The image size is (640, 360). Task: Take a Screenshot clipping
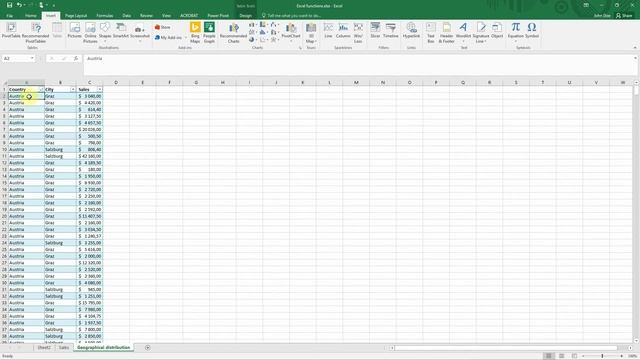pyautogui.click(x=140, y=32)
